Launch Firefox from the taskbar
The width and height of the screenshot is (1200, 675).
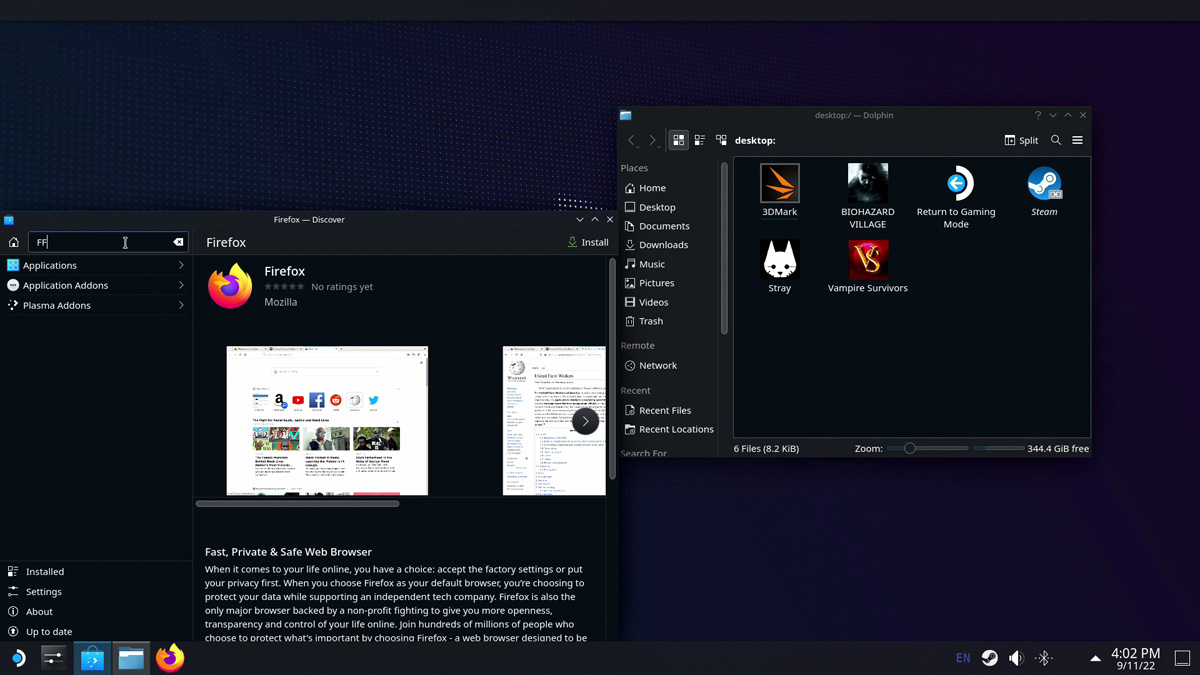(x=170, y=658)
